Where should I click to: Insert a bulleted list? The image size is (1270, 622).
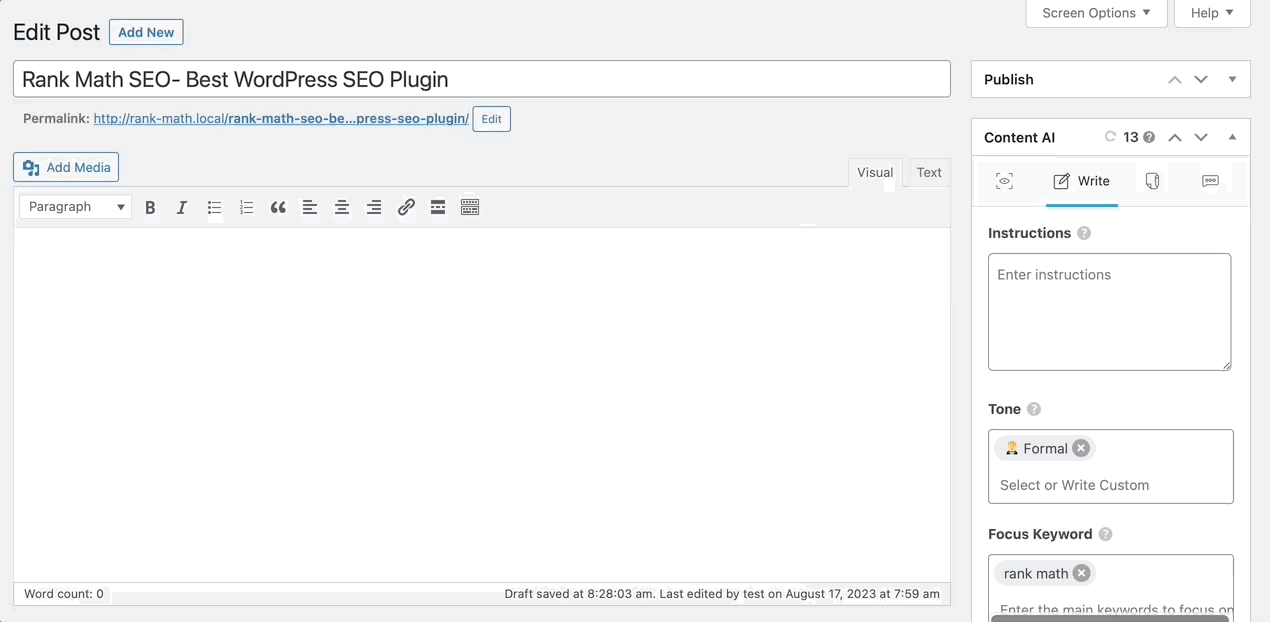click(214, 207)
